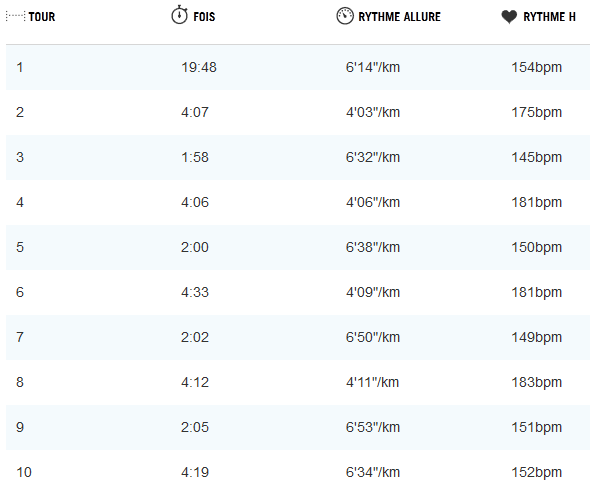This screenshot has height=495, width=590.
Task: Click the 4'11"/km pace cell
Action: point(372,382)
